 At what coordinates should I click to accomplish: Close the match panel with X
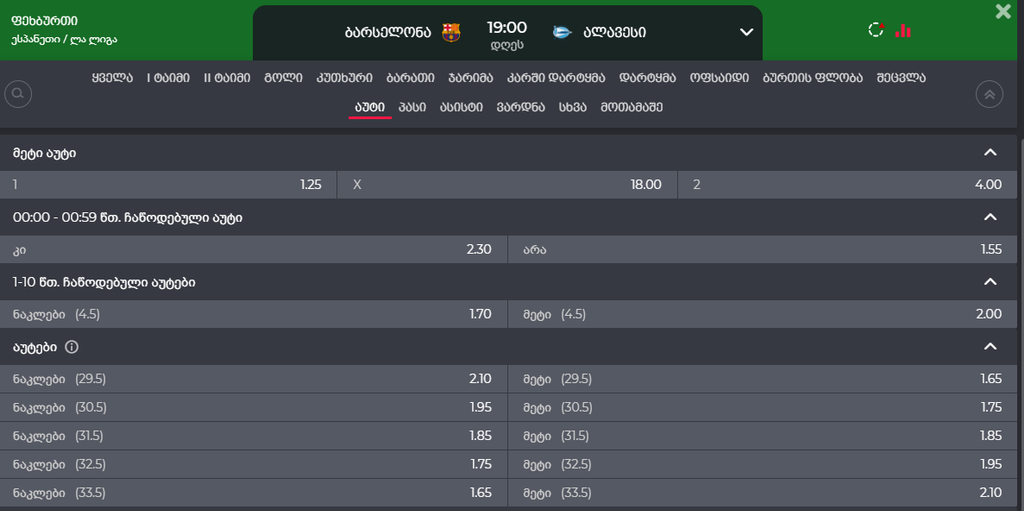[1002, 11]
